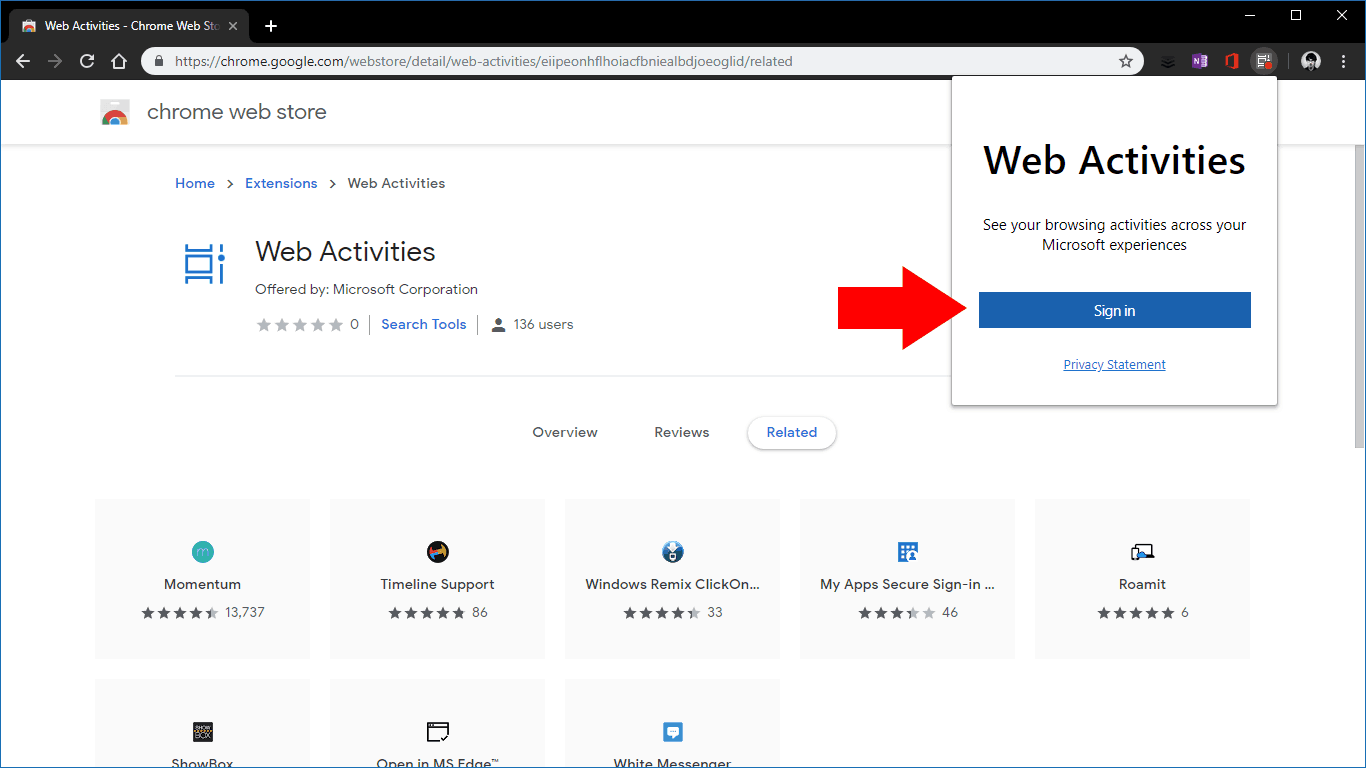The width and height of the screenshot is (1366, 768).
Task: Click the Roamit extension title
Action: [x=1143, y=584]
